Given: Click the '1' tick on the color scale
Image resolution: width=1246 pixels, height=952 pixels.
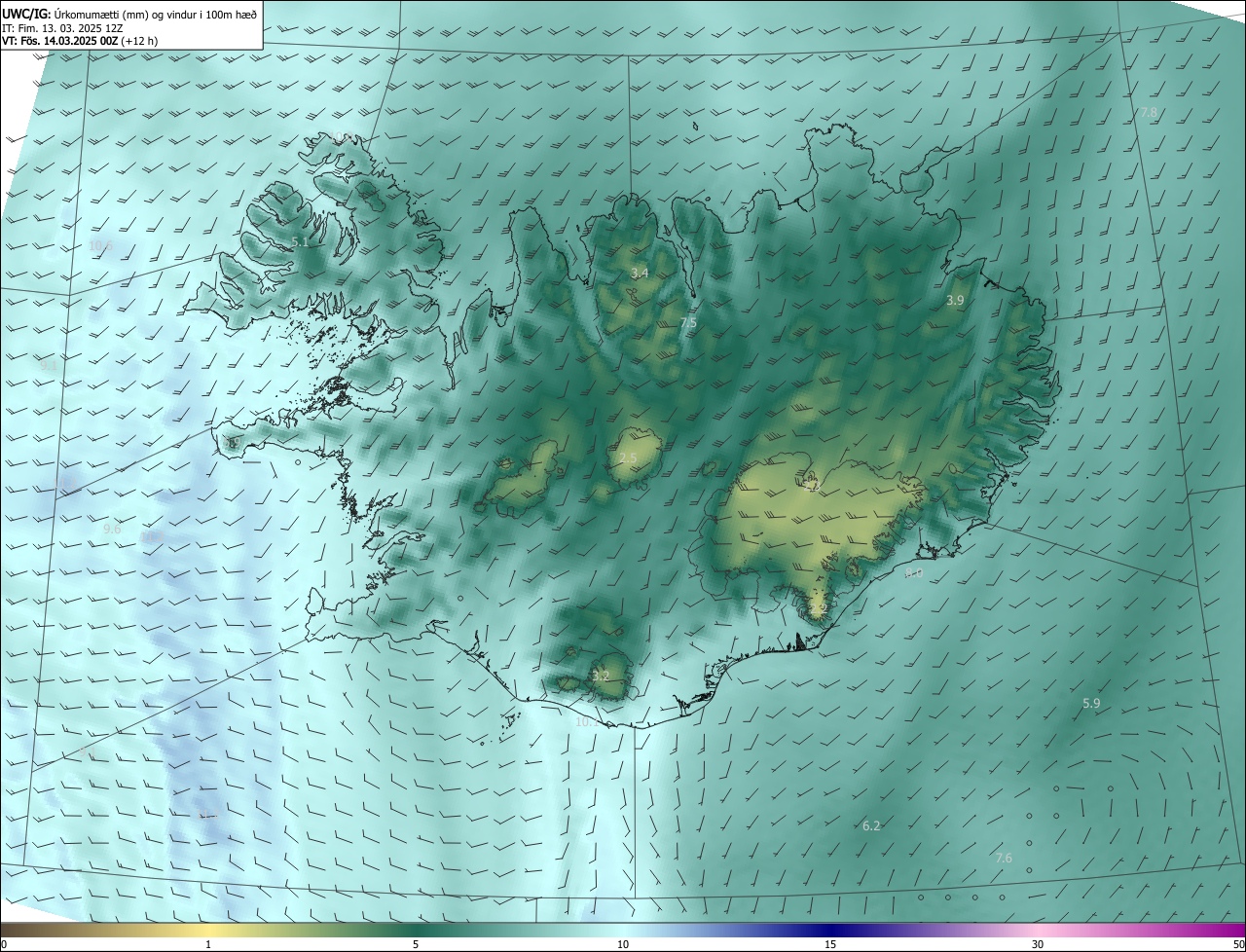Looking at the screenshot, I should click(208, 944).
